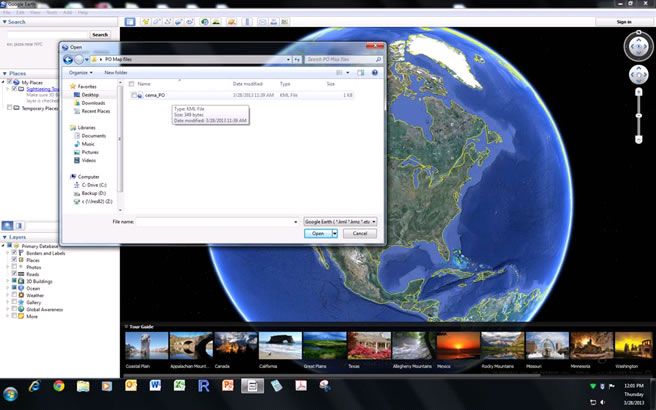
Task: Toggle the Borders and Labels layer checkbox
Action: 14,253
